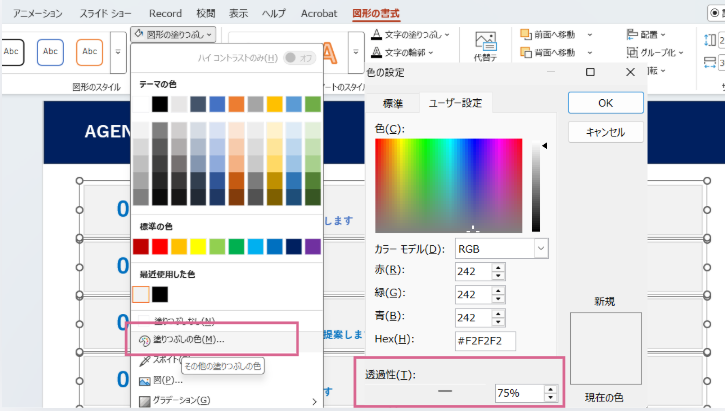Open the カラーモデル RGB combo box
Viewport: 725px width, 411px height.
502,249
